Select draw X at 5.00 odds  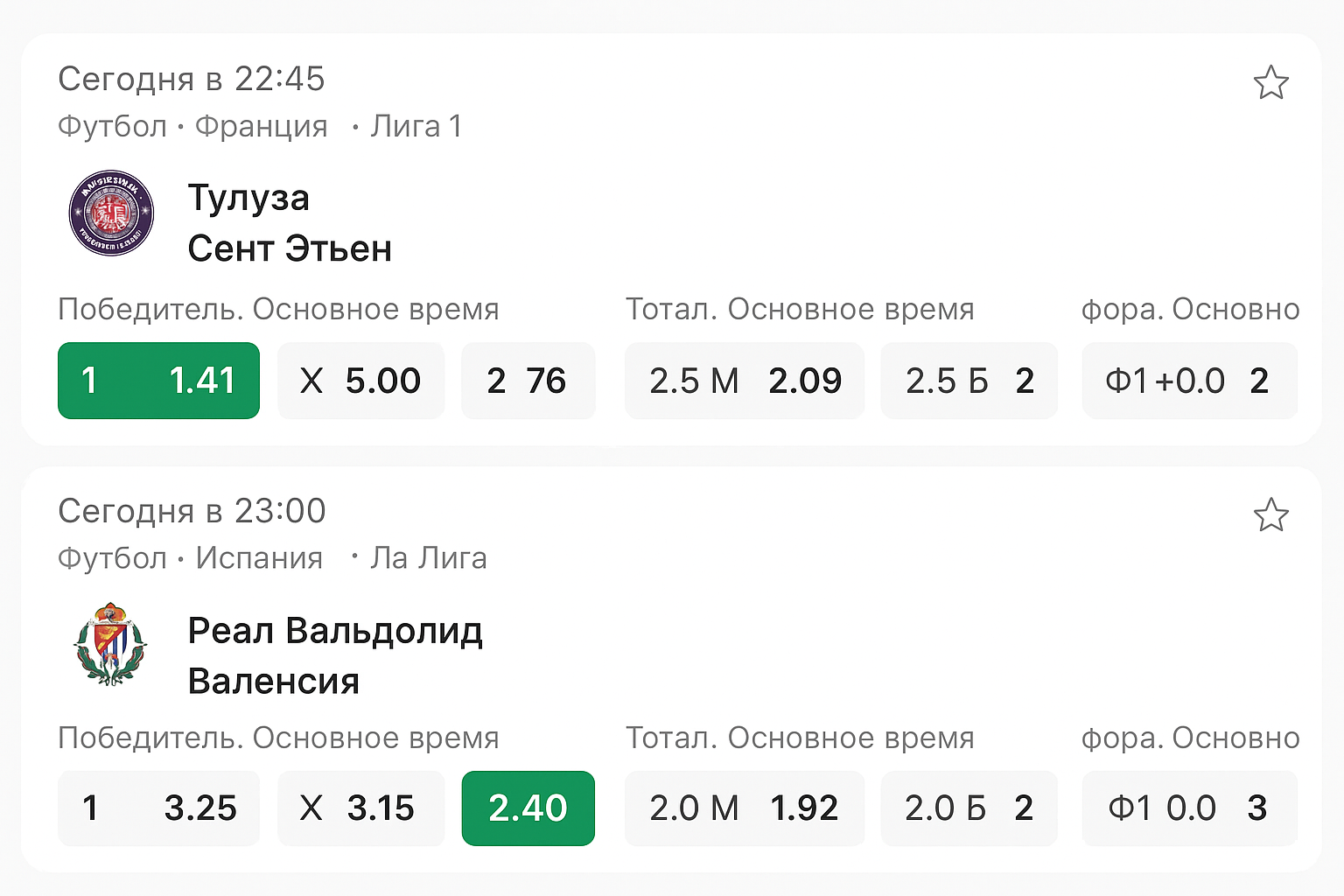point(360,381)
